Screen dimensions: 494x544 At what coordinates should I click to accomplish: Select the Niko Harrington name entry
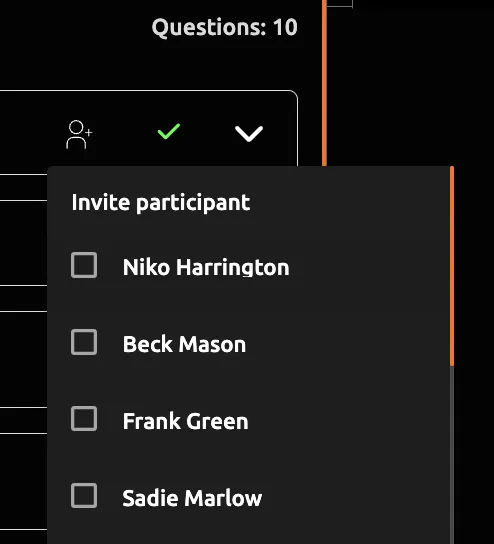[206, 267]
